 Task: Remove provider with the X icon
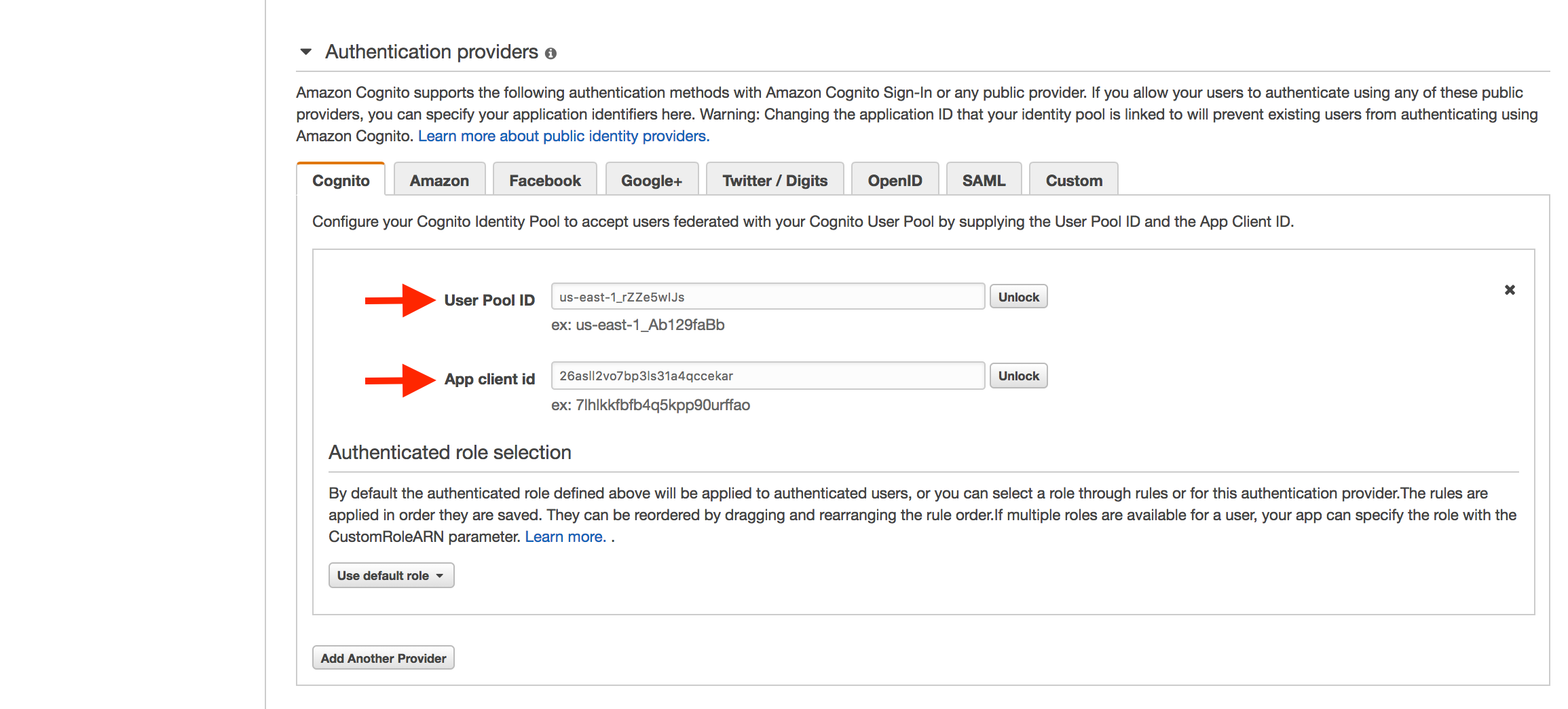1510,290
